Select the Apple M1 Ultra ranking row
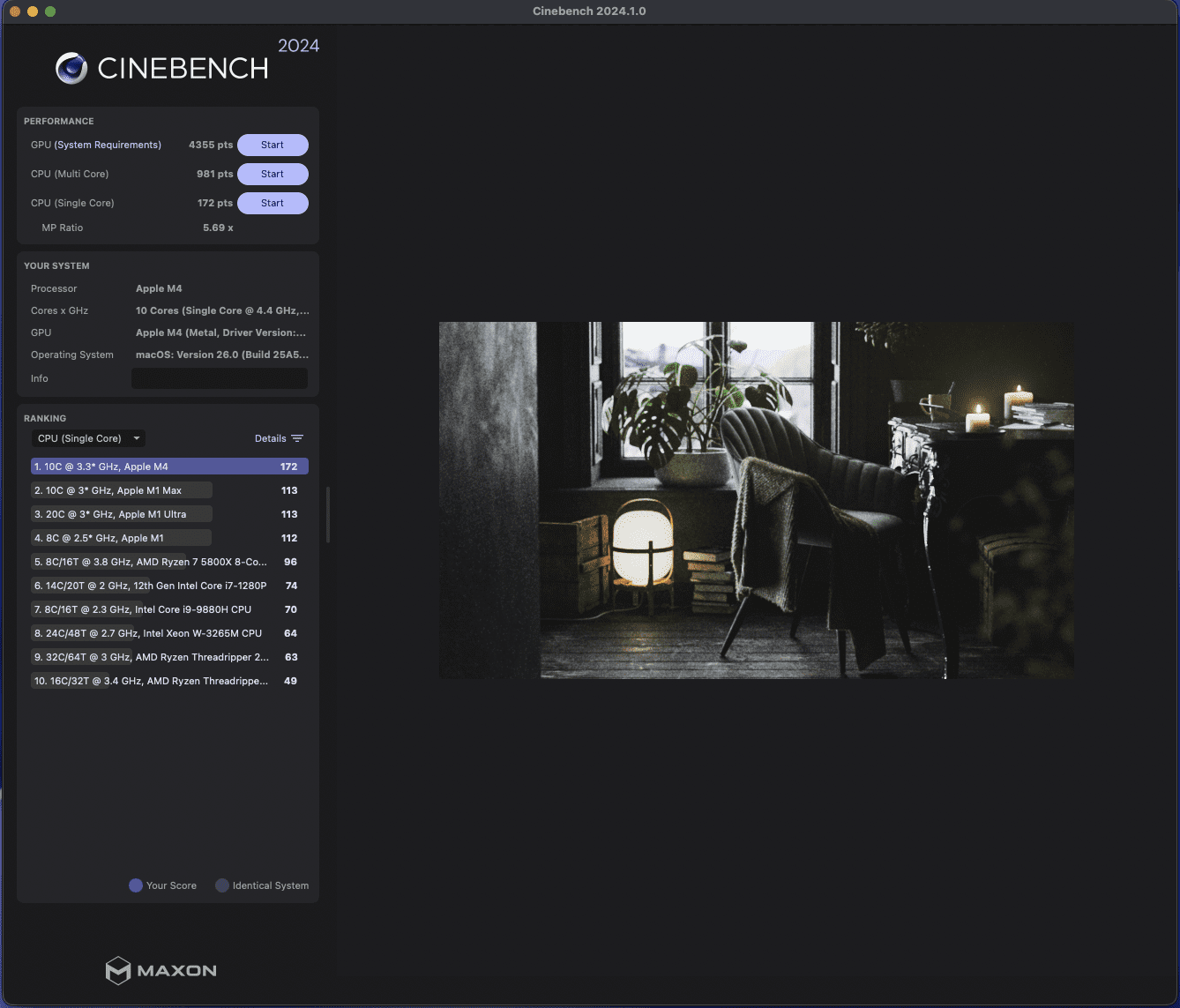Viewport: 1180px width, 1008px height. pos(169,514)
